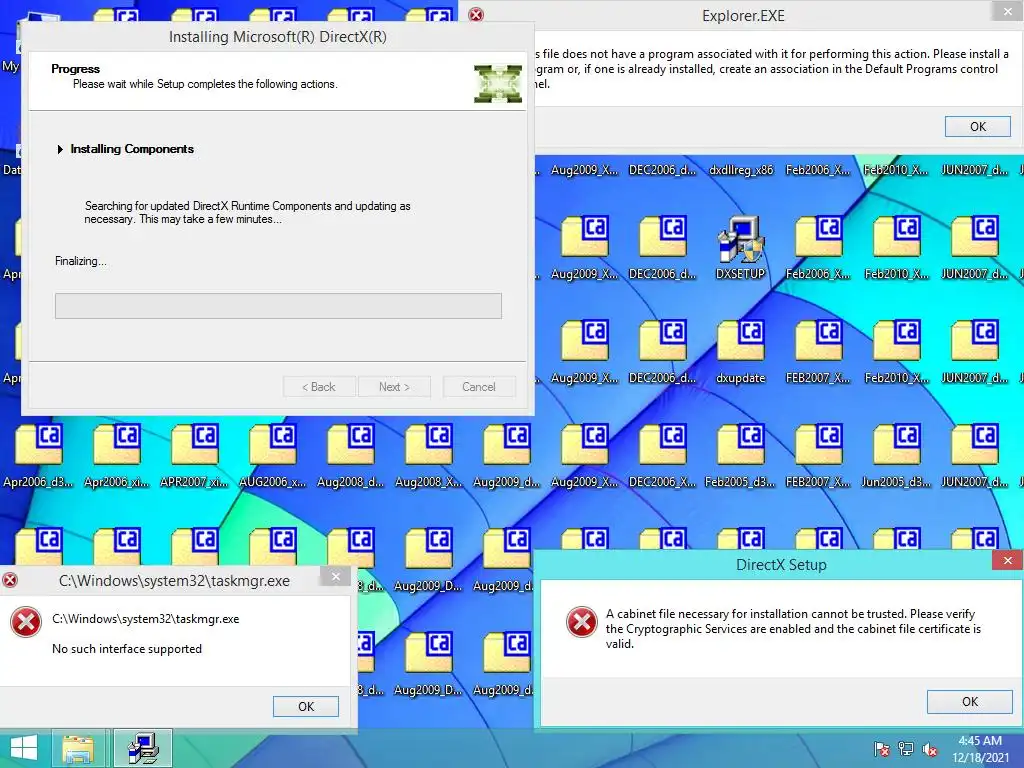Click the DirectX logo in installer header
The width and height of the screenshot is (1024, 768).
(x=498, y=84)
